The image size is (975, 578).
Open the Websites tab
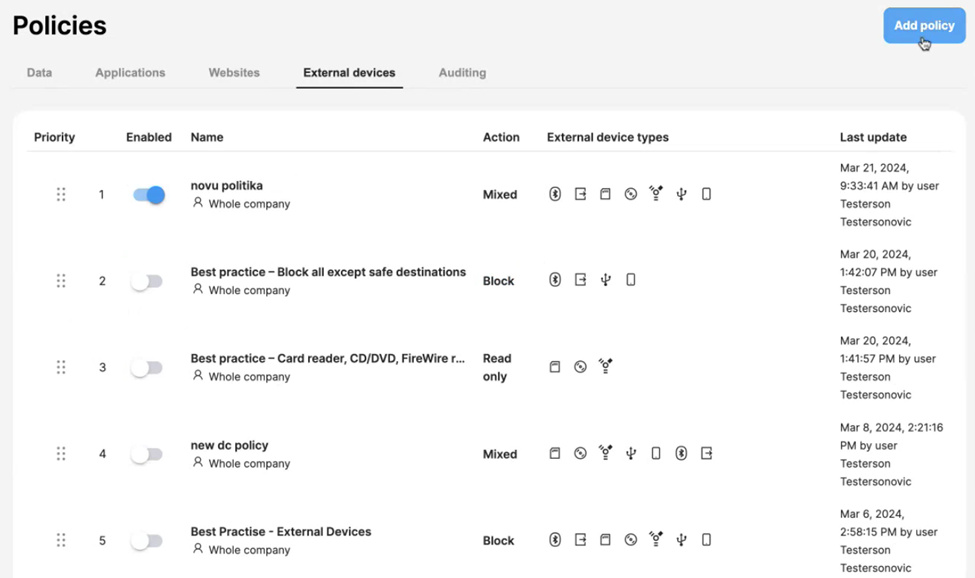233,72
